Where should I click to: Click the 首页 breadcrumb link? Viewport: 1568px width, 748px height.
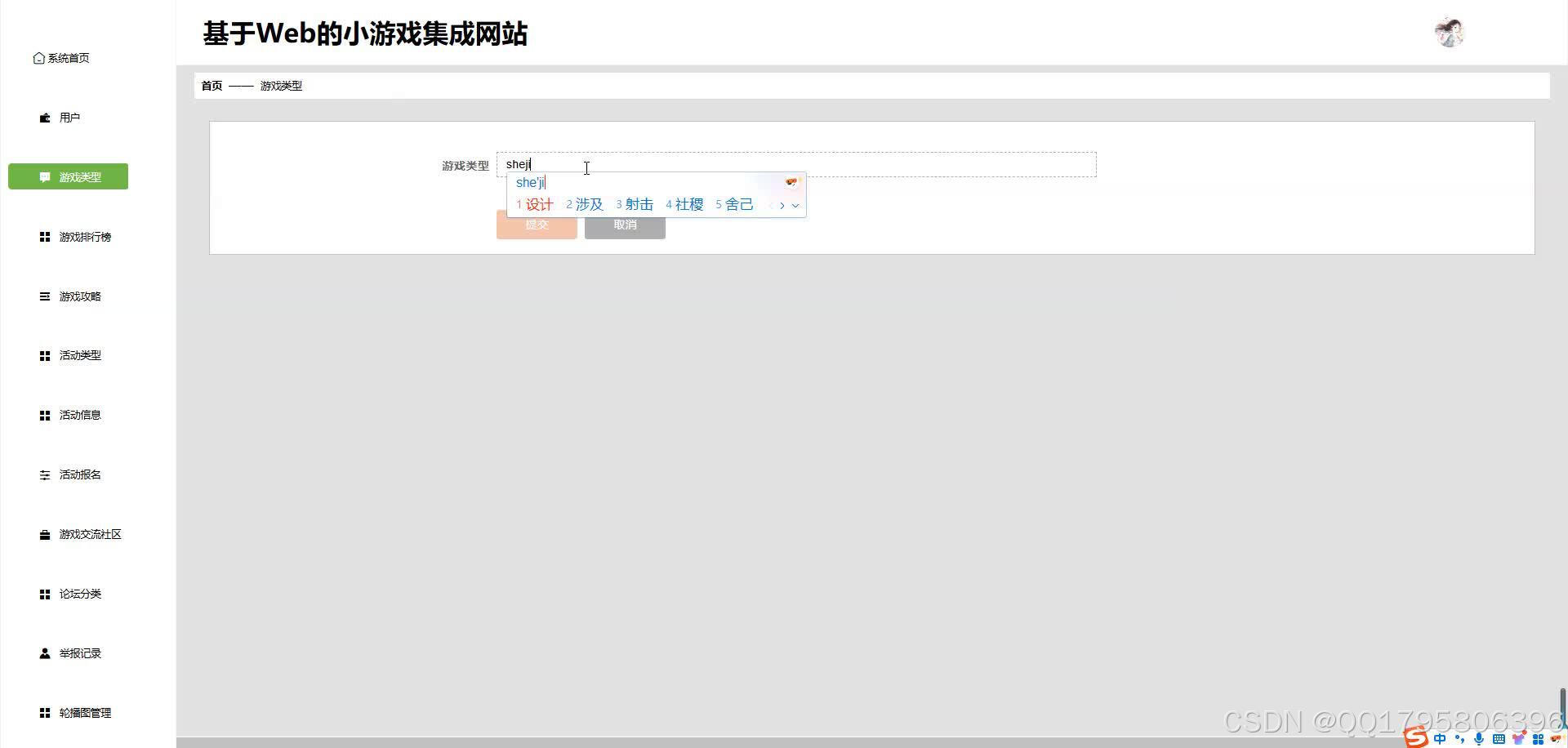coord(211,85)
